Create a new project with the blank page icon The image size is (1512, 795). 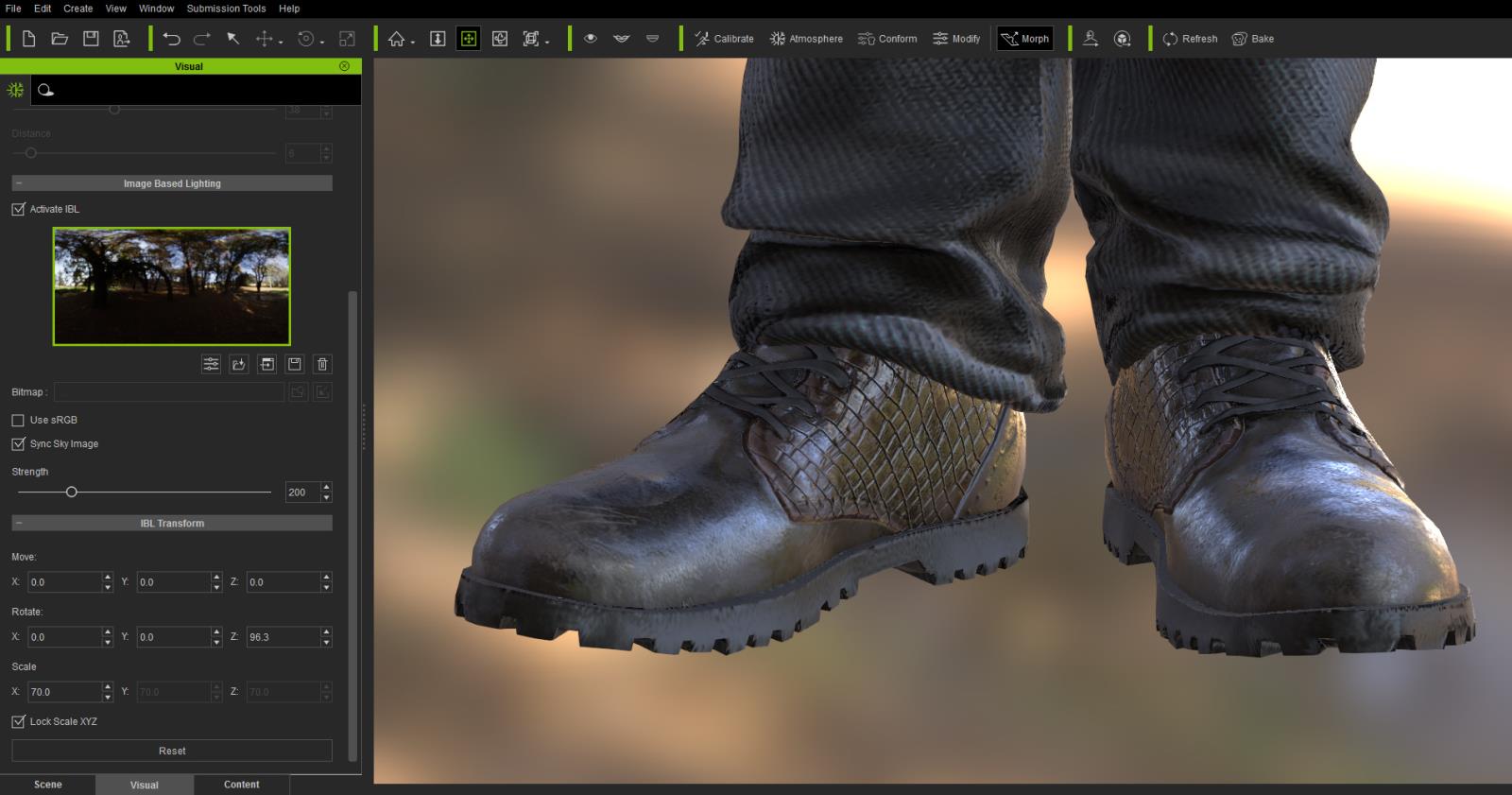(x=28, y=39)
